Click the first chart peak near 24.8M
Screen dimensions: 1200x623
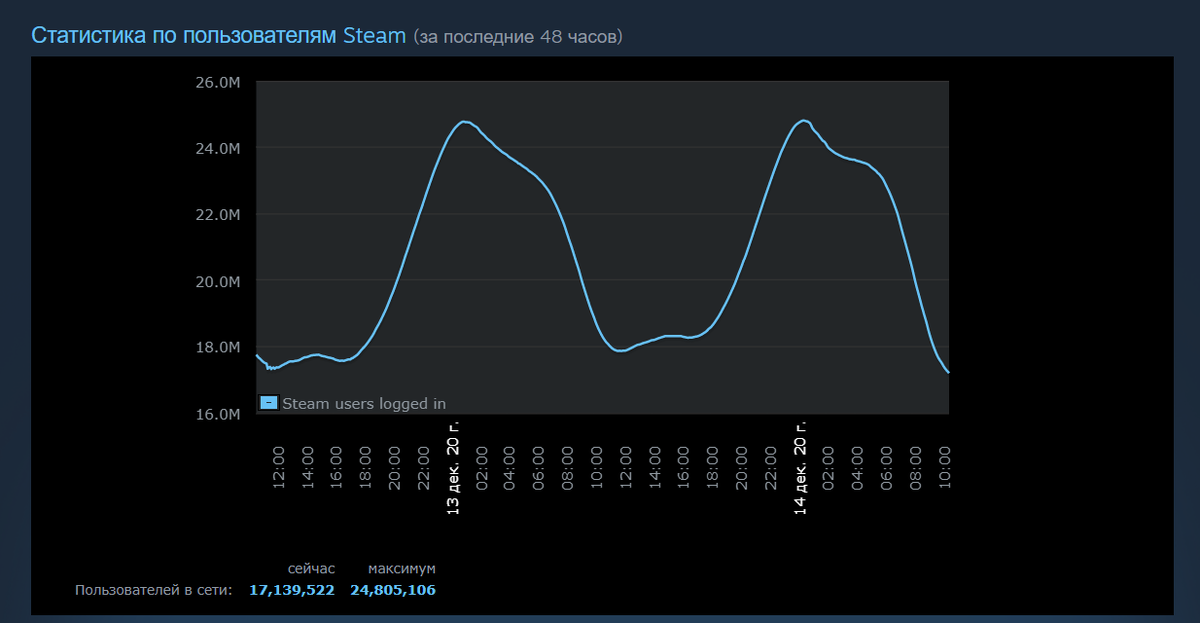click(x=463, y=120)
